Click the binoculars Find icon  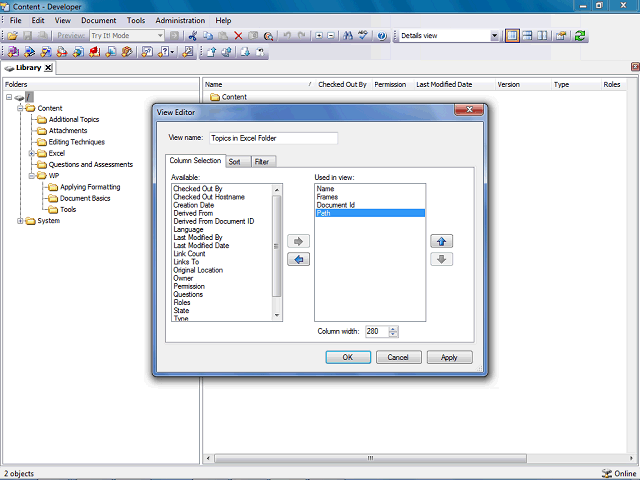[348, 36]
